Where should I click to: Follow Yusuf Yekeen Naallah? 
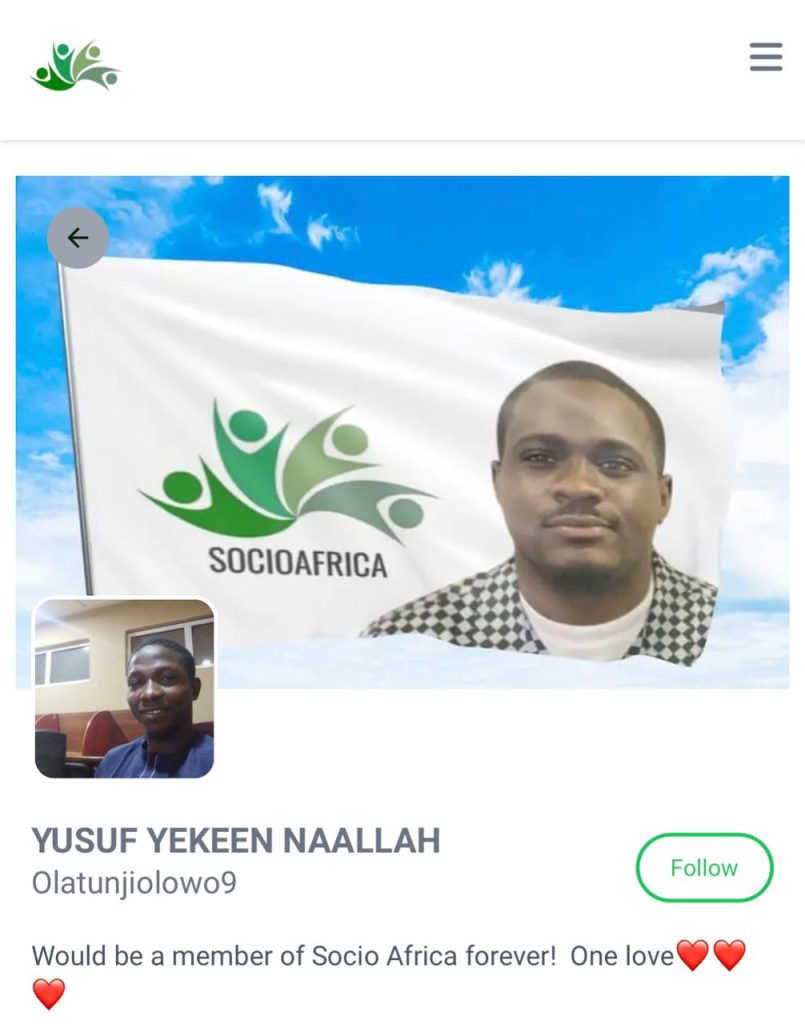(704, 867)
